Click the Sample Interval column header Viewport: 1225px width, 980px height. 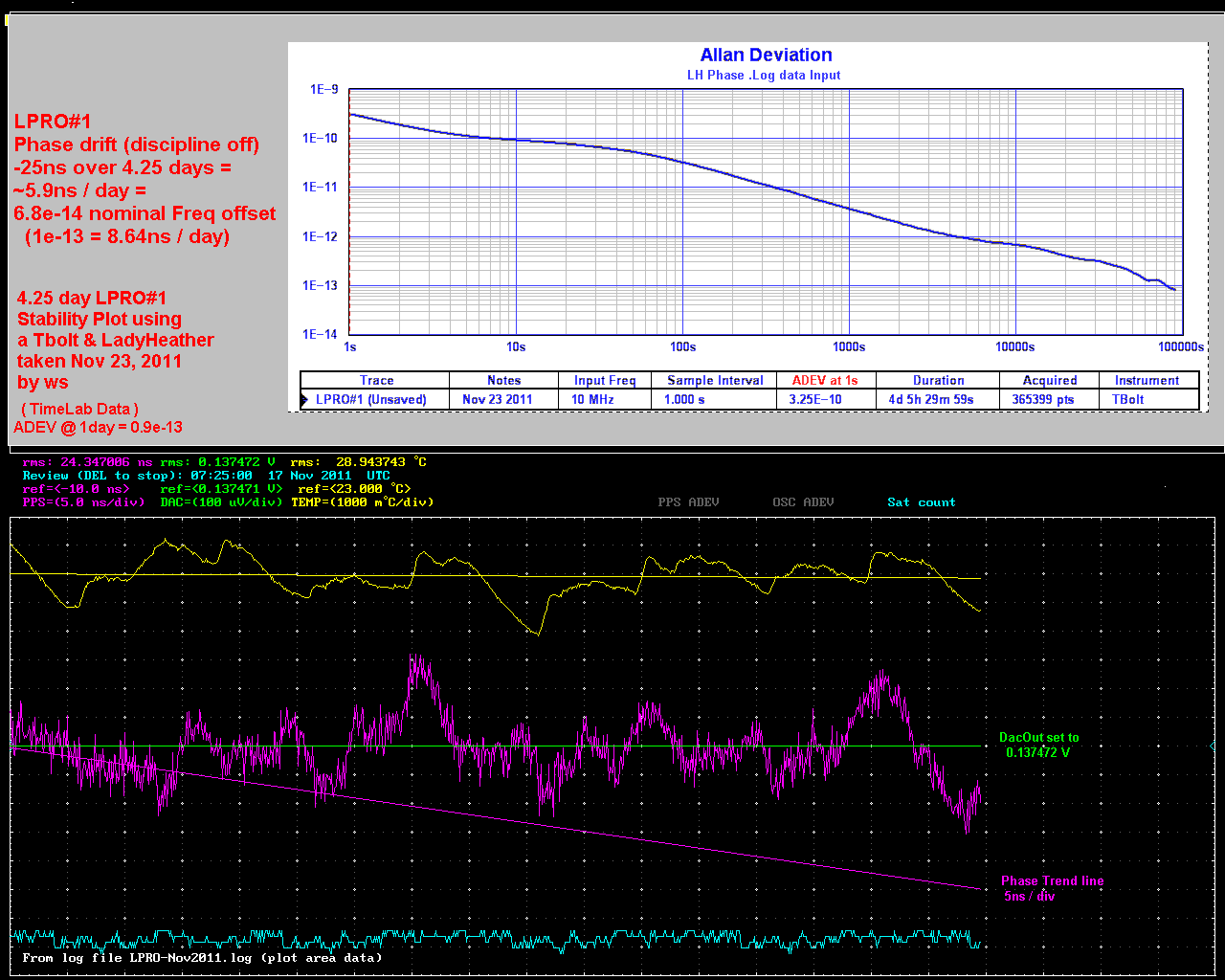coord(715,381)
